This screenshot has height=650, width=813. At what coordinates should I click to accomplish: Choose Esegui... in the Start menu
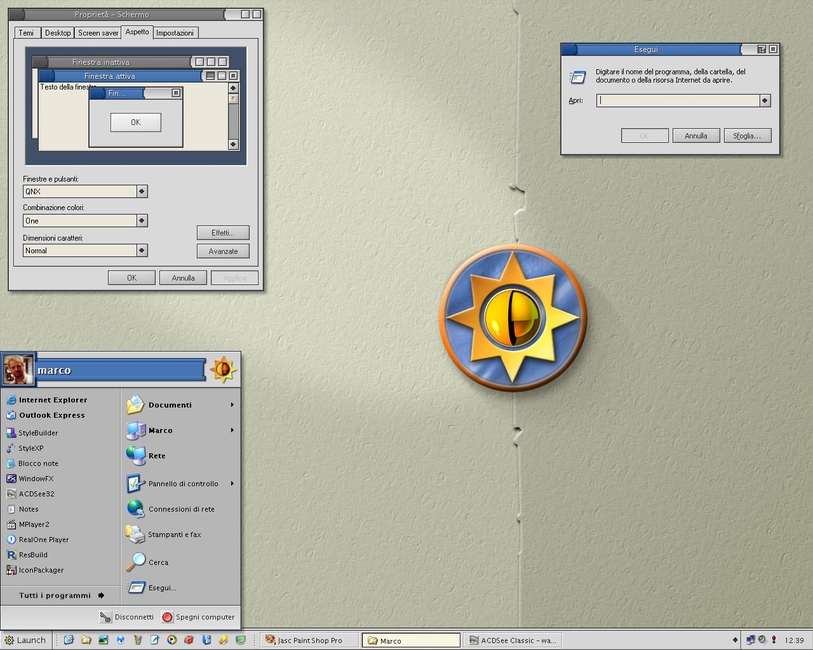coord(151,587)
